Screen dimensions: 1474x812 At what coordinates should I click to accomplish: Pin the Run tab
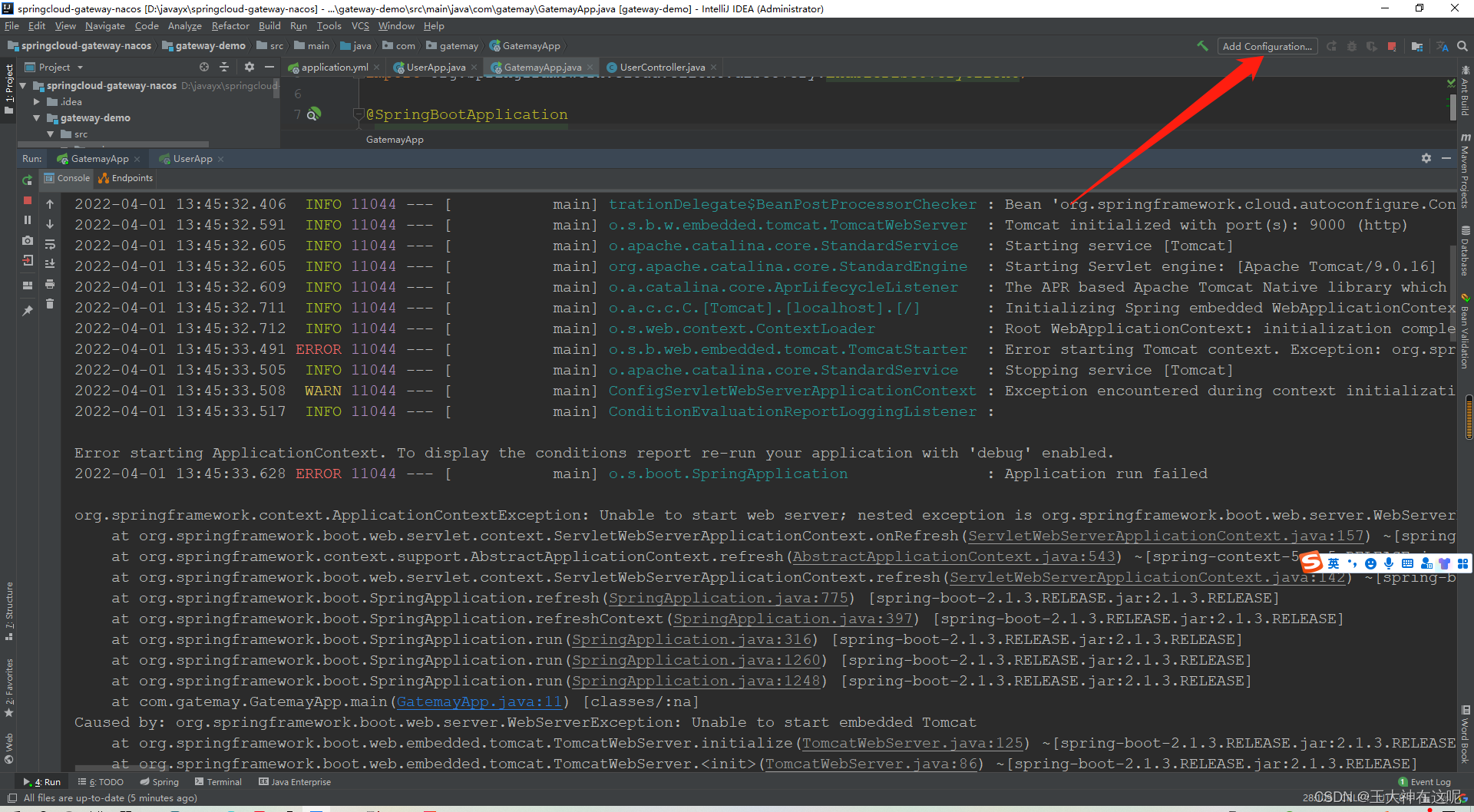pyautogui.click(x=28, y=310)
